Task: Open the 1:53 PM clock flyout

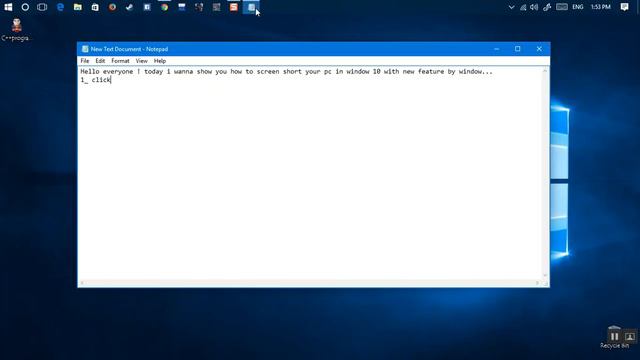Action: pos(601,7)
